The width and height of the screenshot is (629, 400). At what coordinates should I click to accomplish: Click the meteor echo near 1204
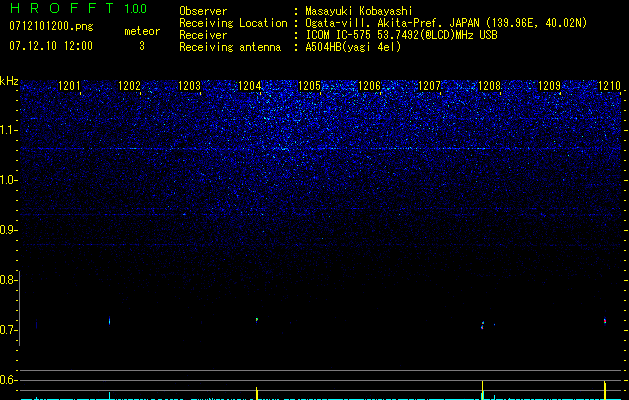pyautogui.click(x=256, y=320)
